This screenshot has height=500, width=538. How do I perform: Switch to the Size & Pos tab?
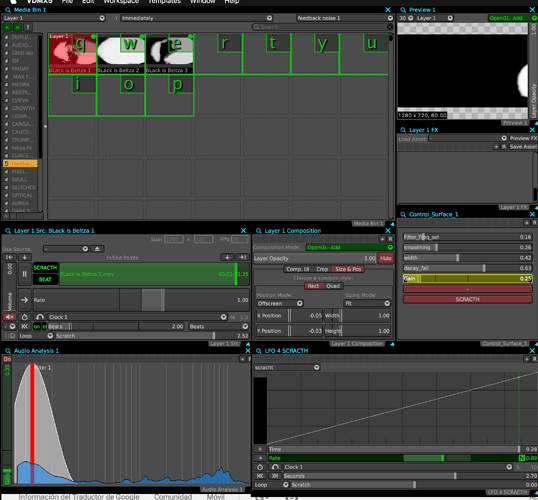348,269
